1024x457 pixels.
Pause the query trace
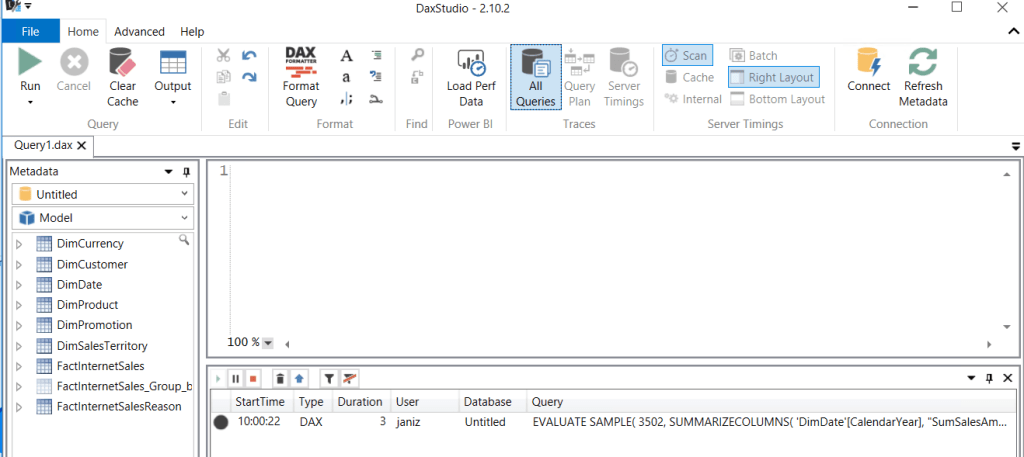click(x=236, y=379)
